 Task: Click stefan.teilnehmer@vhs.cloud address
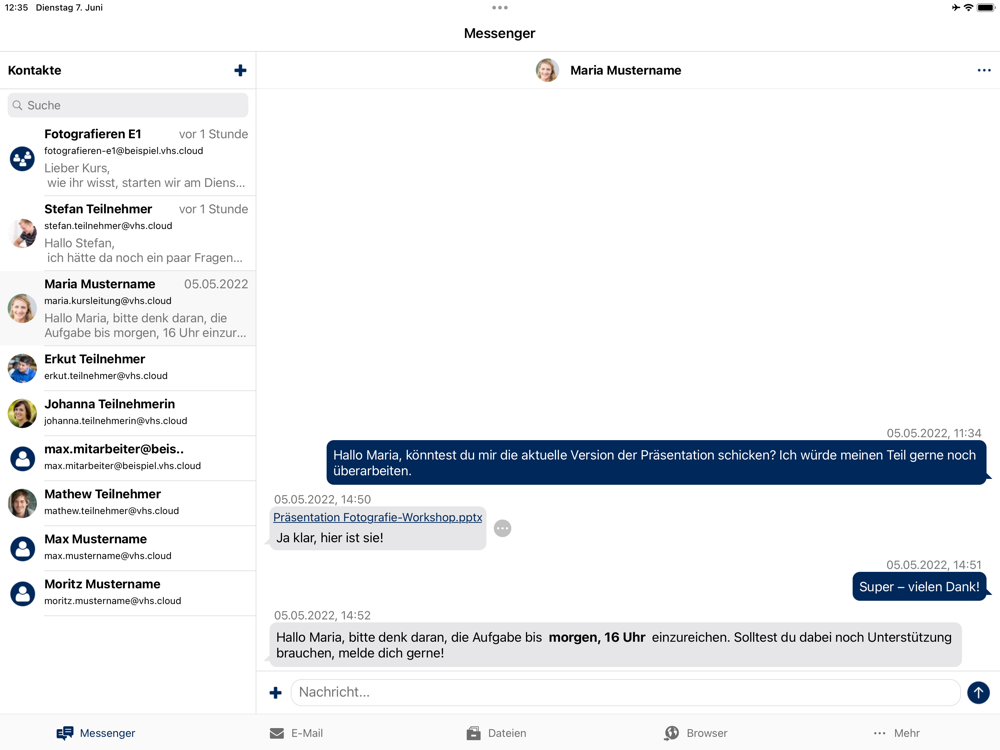108,226
